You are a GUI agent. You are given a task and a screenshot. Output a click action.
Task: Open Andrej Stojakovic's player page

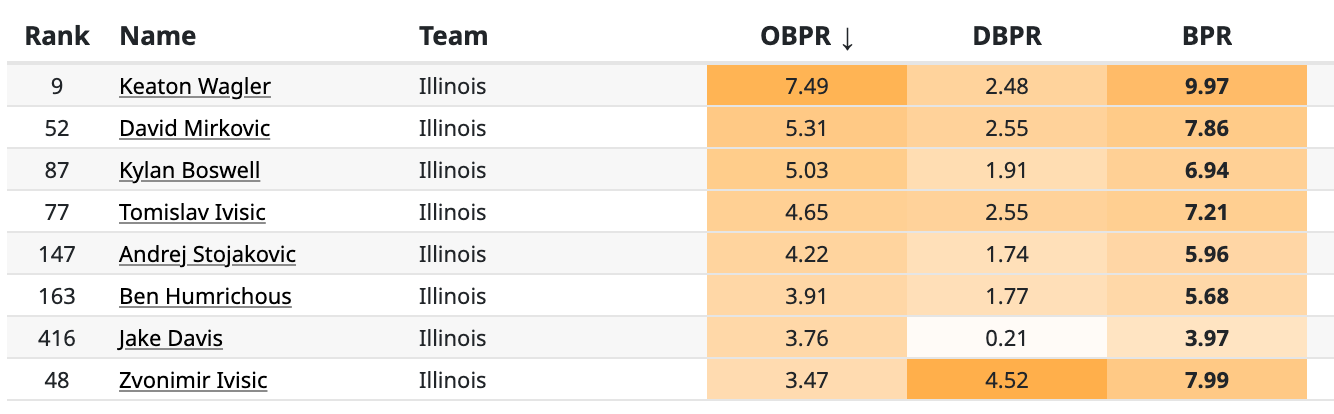(x=207, y=255)
